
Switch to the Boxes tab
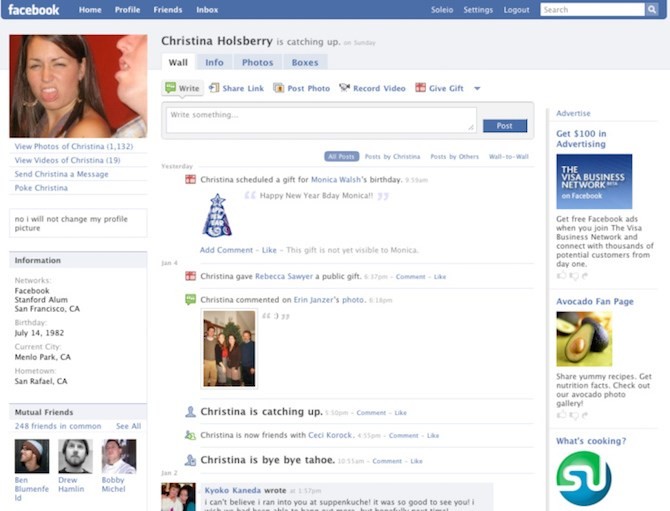(305, 62)
